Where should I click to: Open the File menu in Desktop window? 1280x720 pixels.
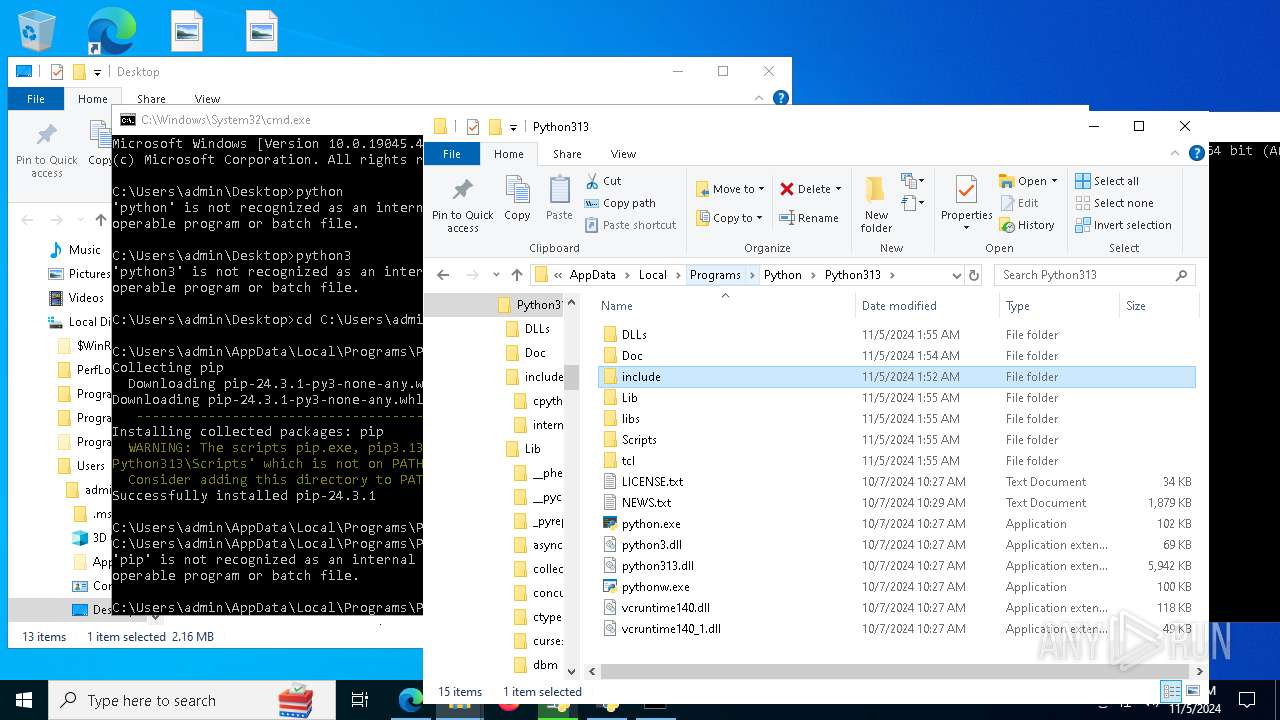tap(36, 99)
